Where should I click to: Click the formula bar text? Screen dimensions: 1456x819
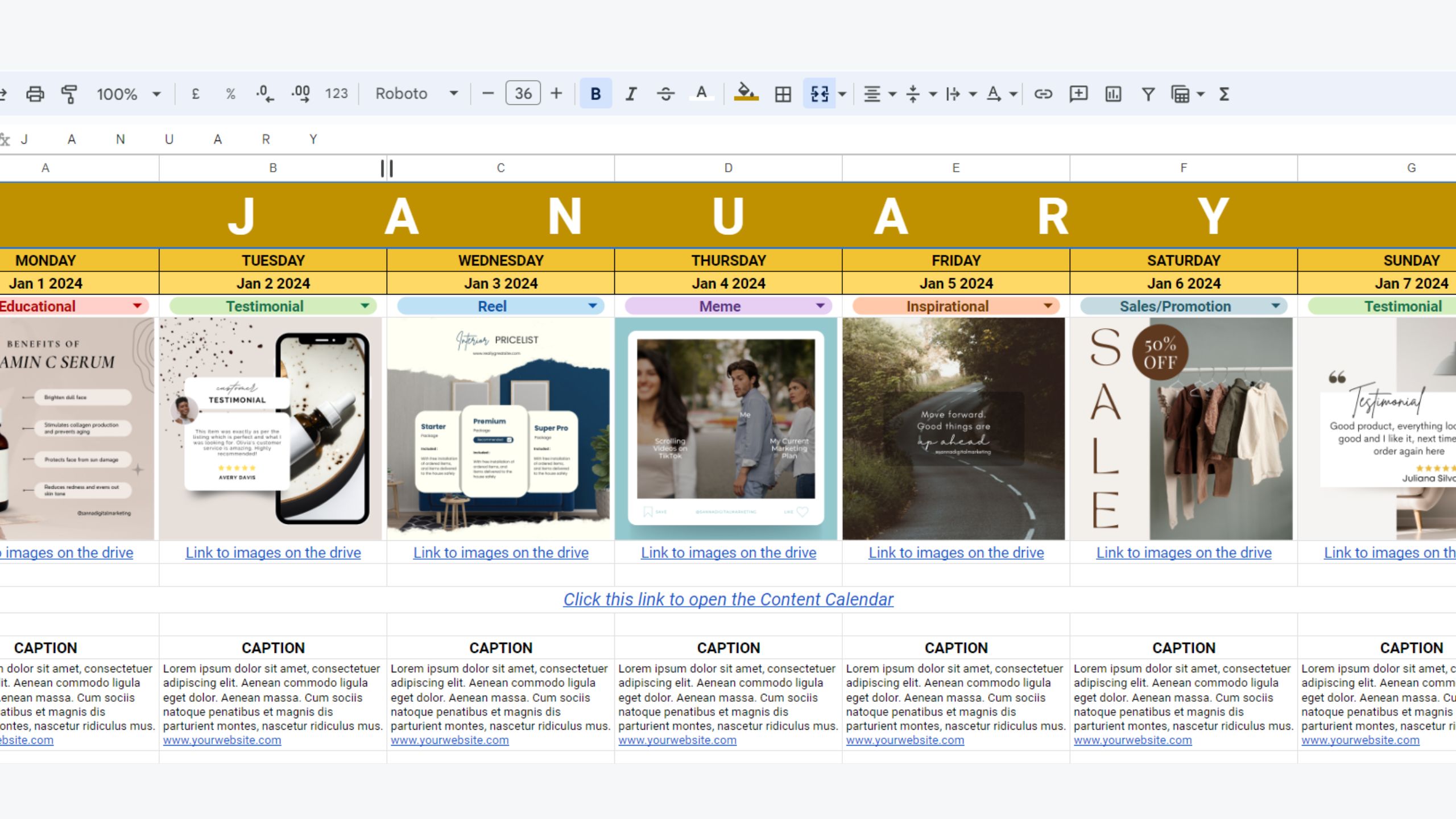coord(169,139)
